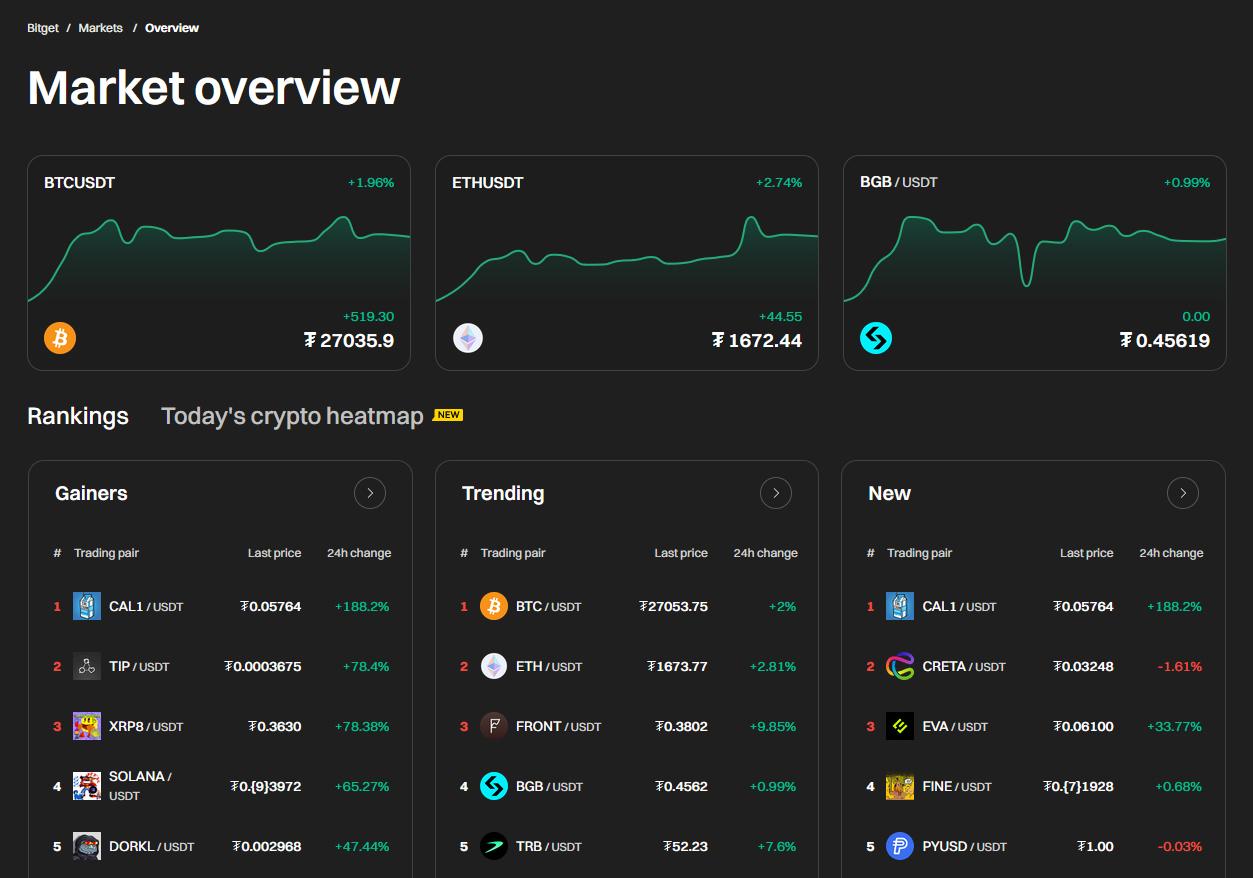This screenshot has width=1253, height=878.
Task: Expand the Trending list with arrow button
Action: (x=776, y=493)
